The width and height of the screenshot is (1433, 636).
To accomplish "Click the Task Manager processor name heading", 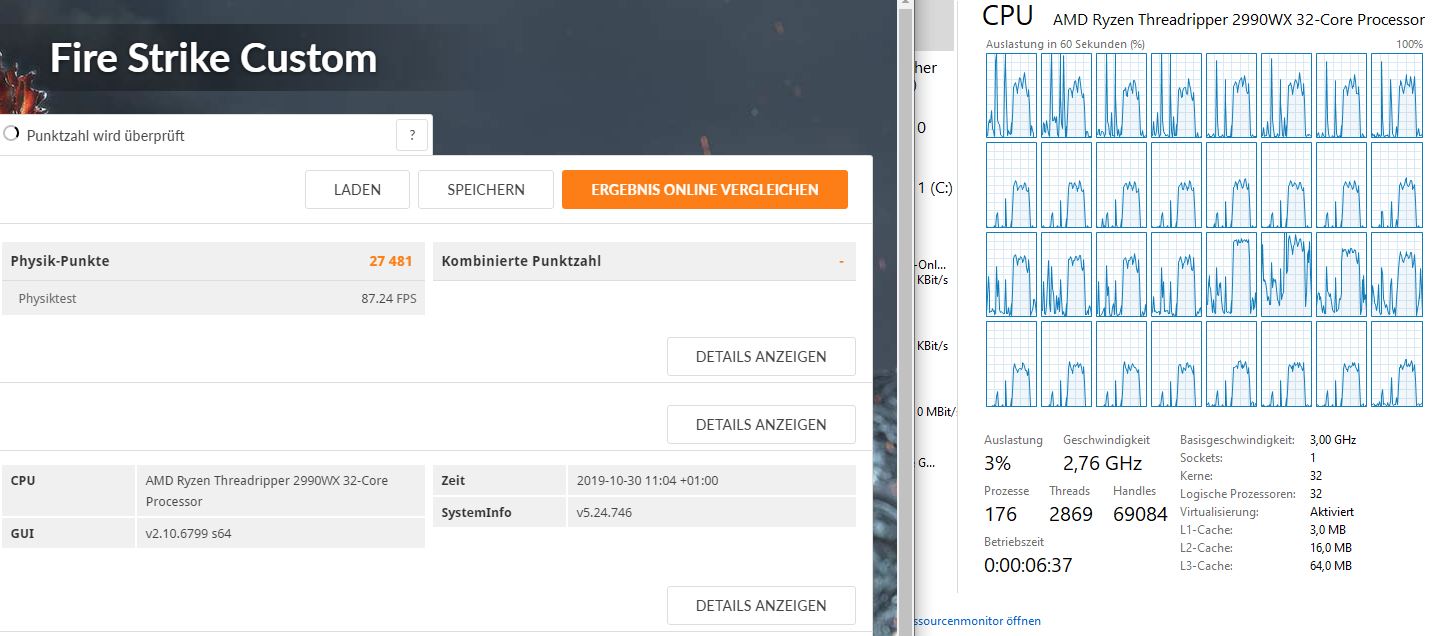I will [1239, 20].
